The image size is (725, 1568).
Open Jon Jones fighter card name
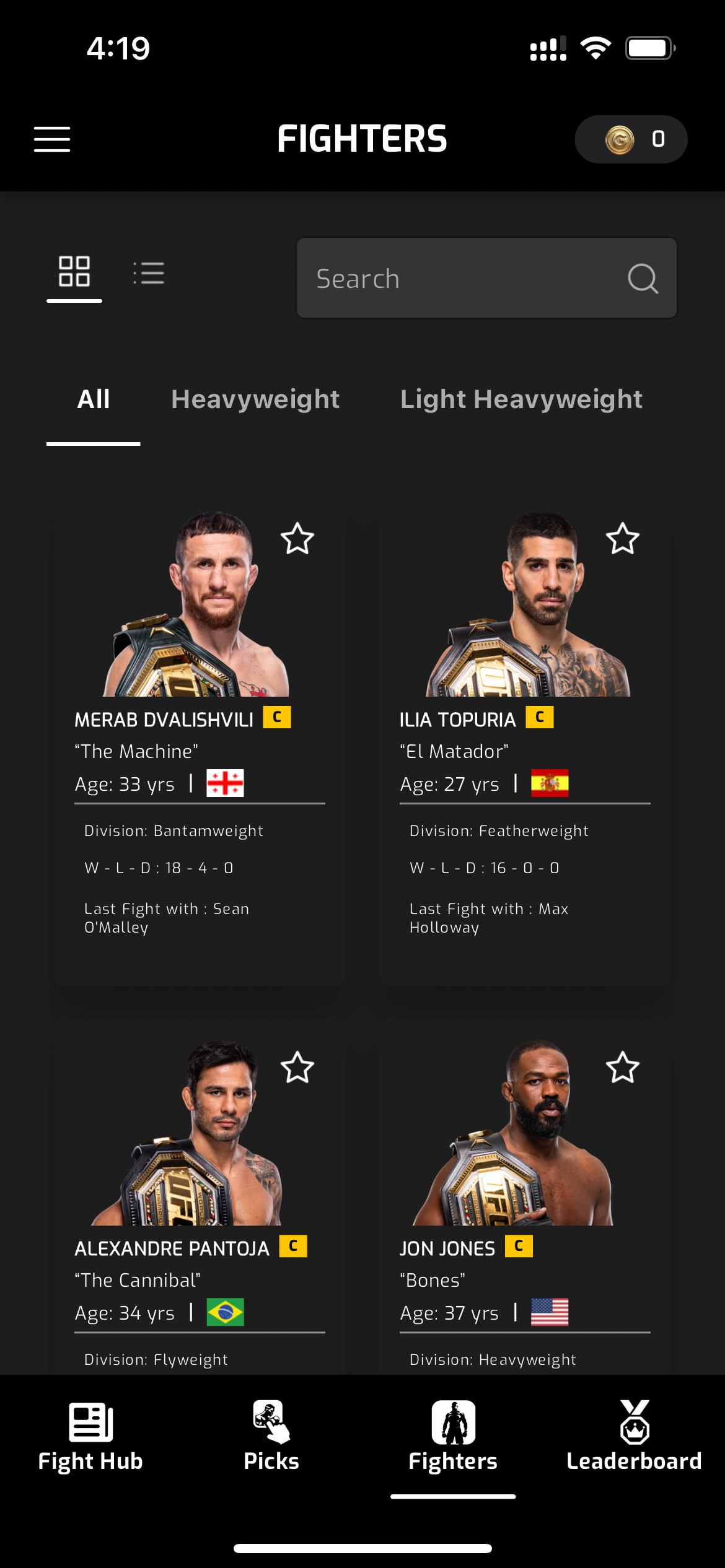(447, 1248)
